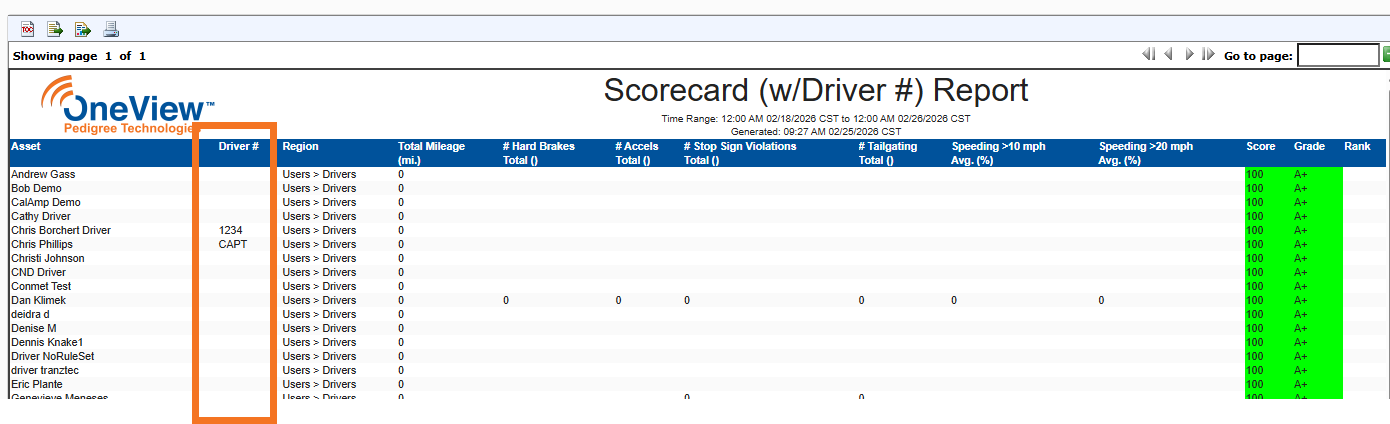The height and width of the screenshot is (424, 1390).
Task: Click the Go to page label
Action: [x=1258, y=56]
